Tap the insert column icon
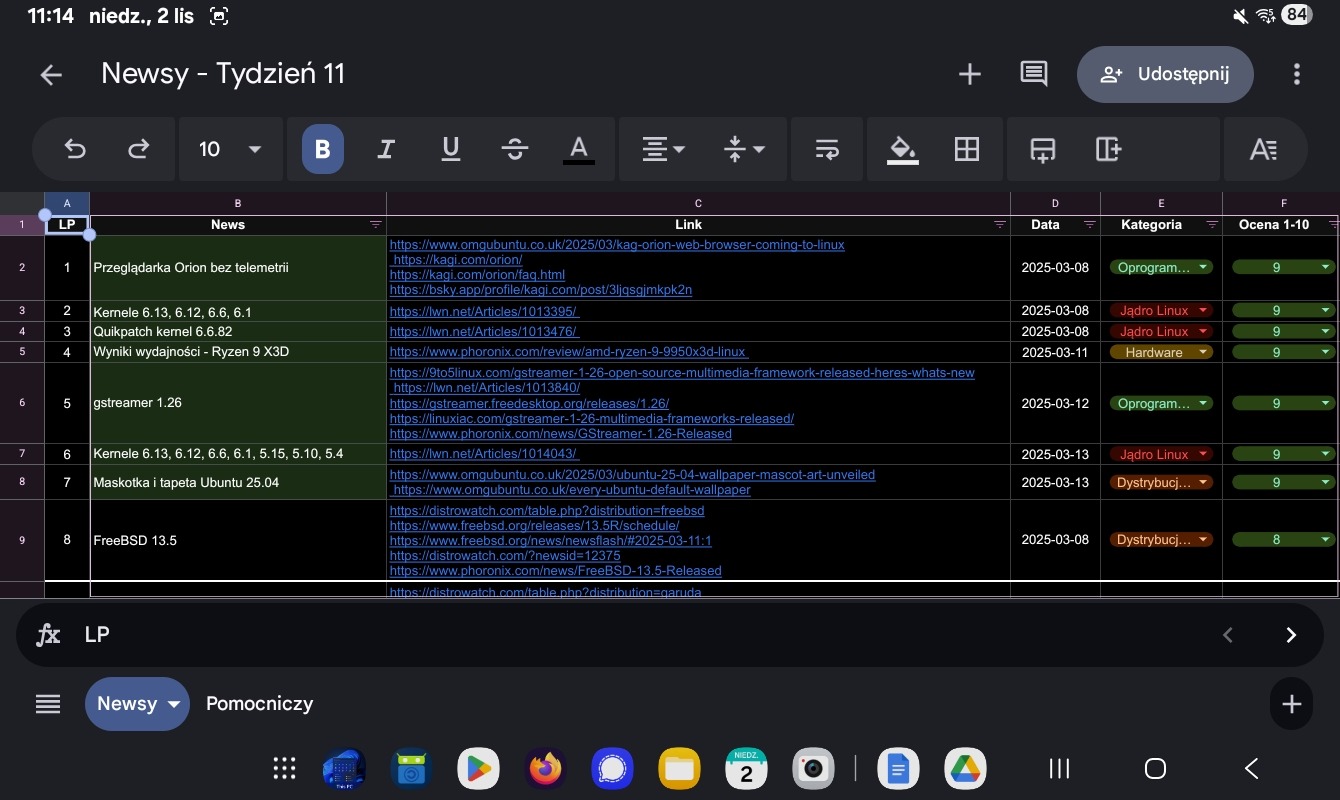Image resolution: width=1340 pixels, height=800 pixels. [1108, 149]
